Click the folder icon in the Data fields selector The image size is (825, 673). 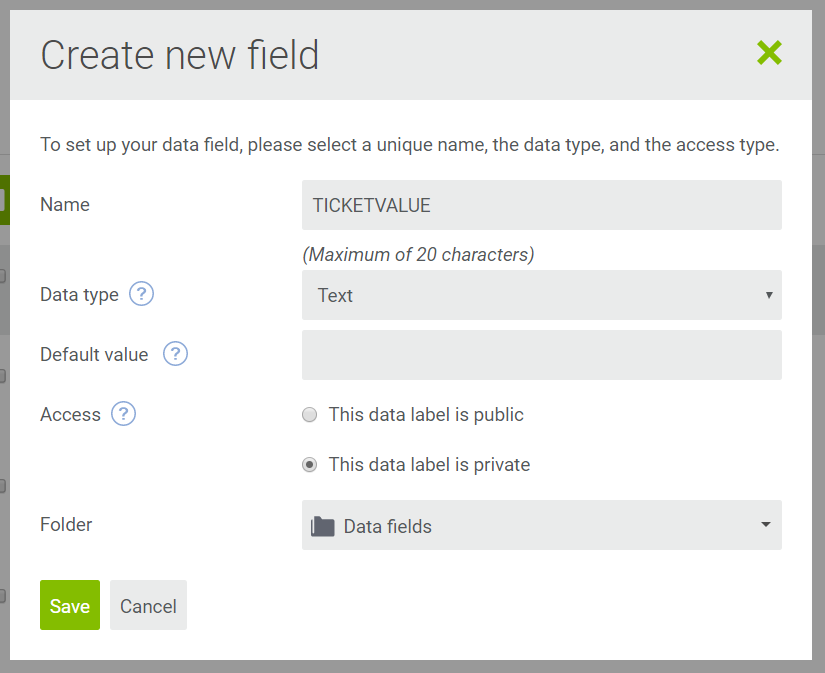click(x=323, y=526)
